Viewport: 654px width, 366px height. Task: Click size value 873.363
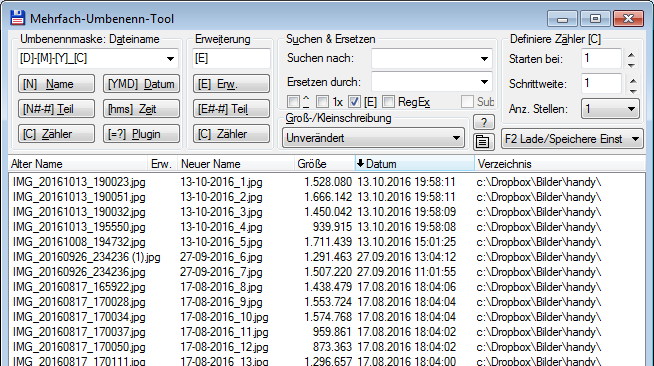click(332, 347)
